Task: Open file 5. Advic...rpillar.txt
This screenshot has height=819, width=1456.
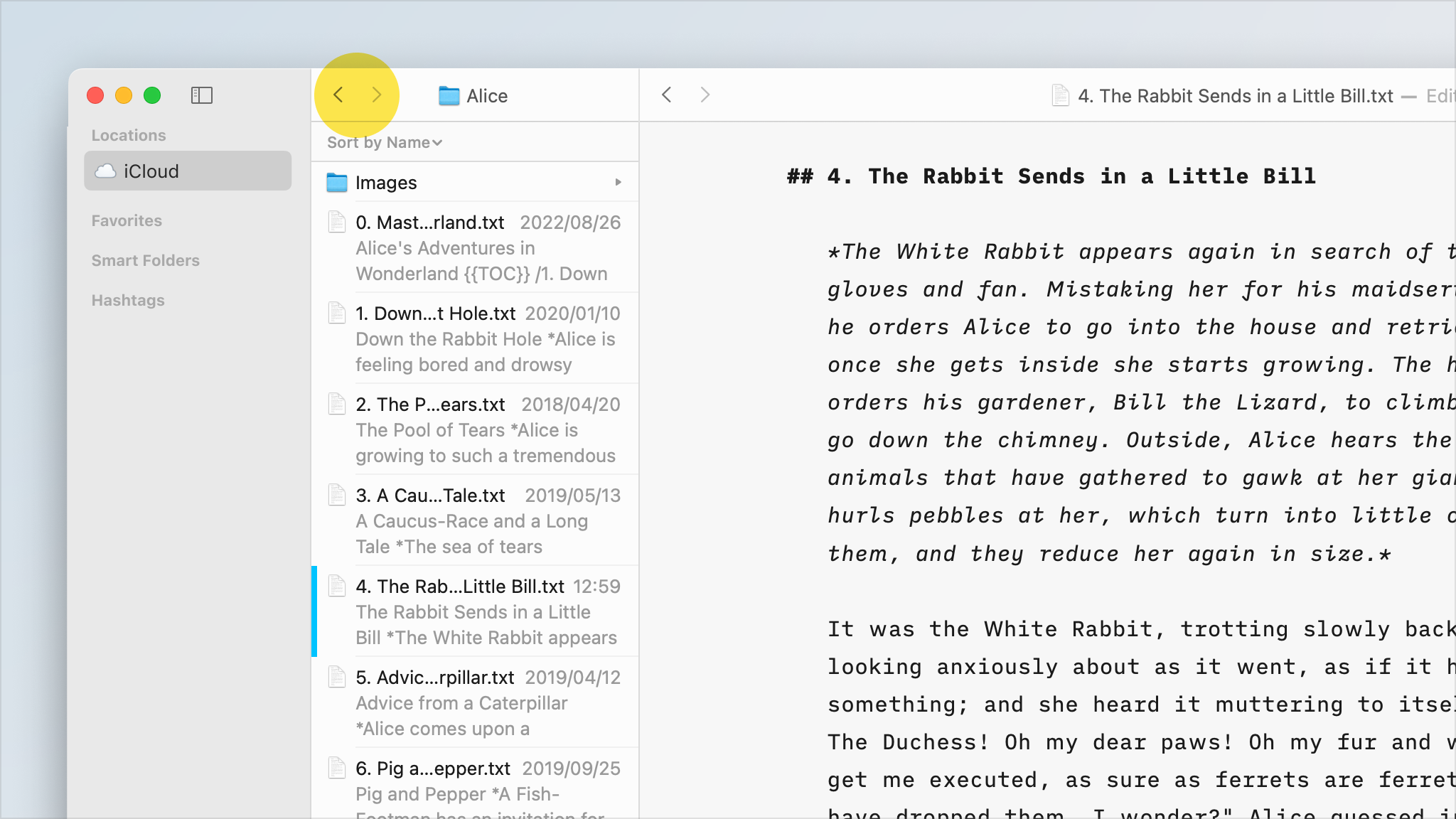Action: 475,702
